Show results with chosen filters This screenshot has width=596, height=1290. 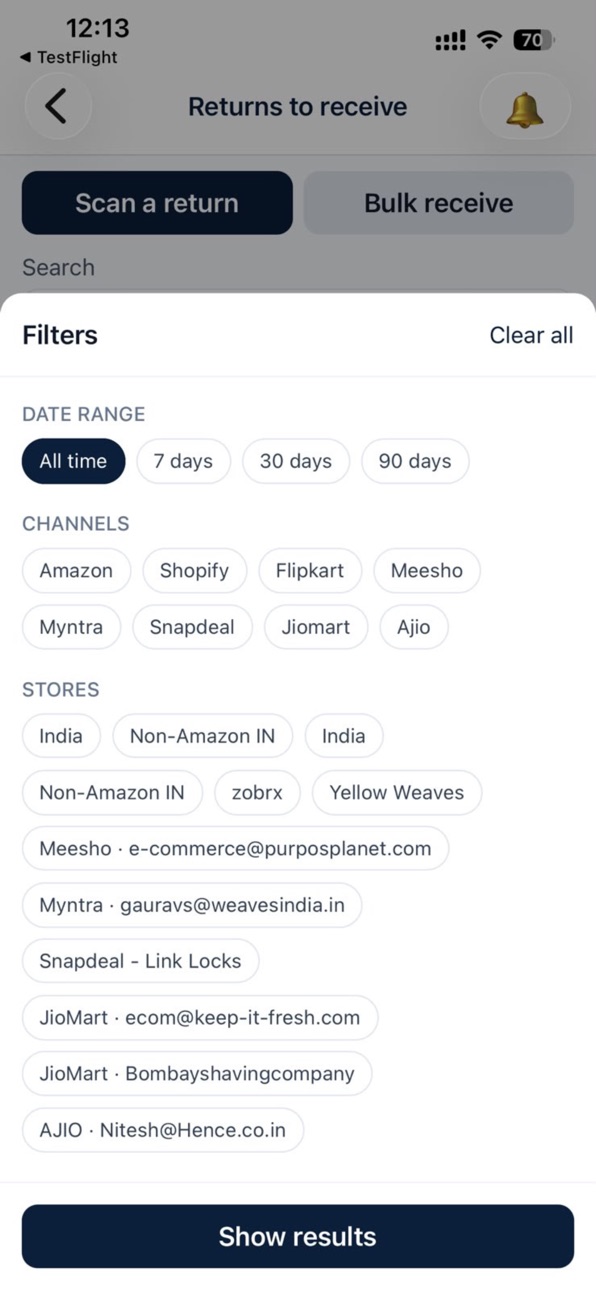(298, 1237)
